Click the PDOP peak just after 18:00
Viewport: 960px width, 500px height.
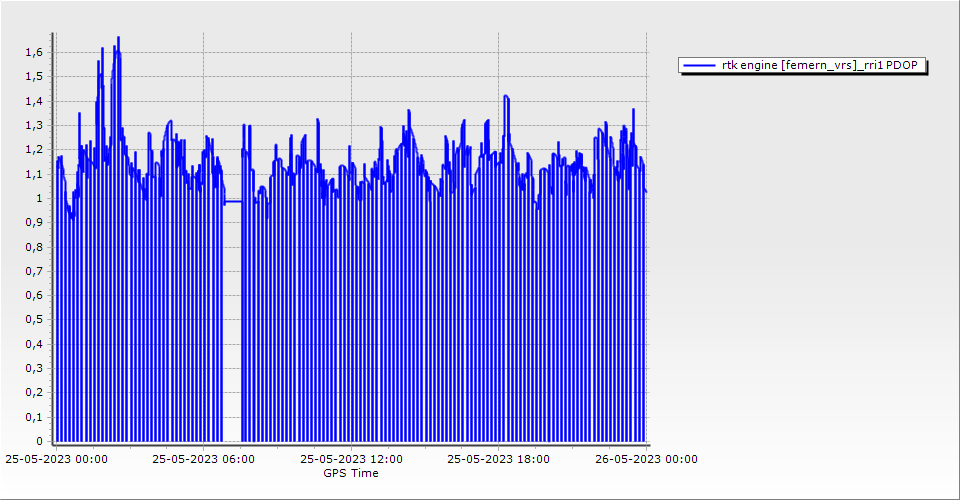(507, 97)
